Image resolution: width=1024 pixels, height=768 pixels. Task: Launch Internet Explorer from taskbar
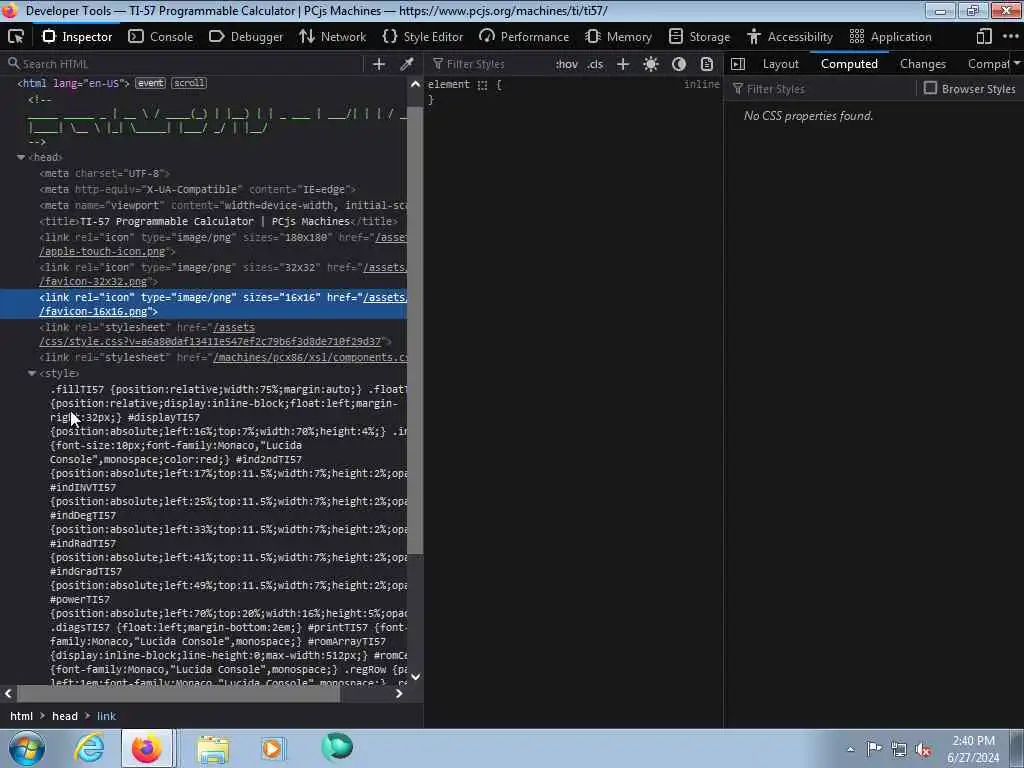click(x=89, y=748)
